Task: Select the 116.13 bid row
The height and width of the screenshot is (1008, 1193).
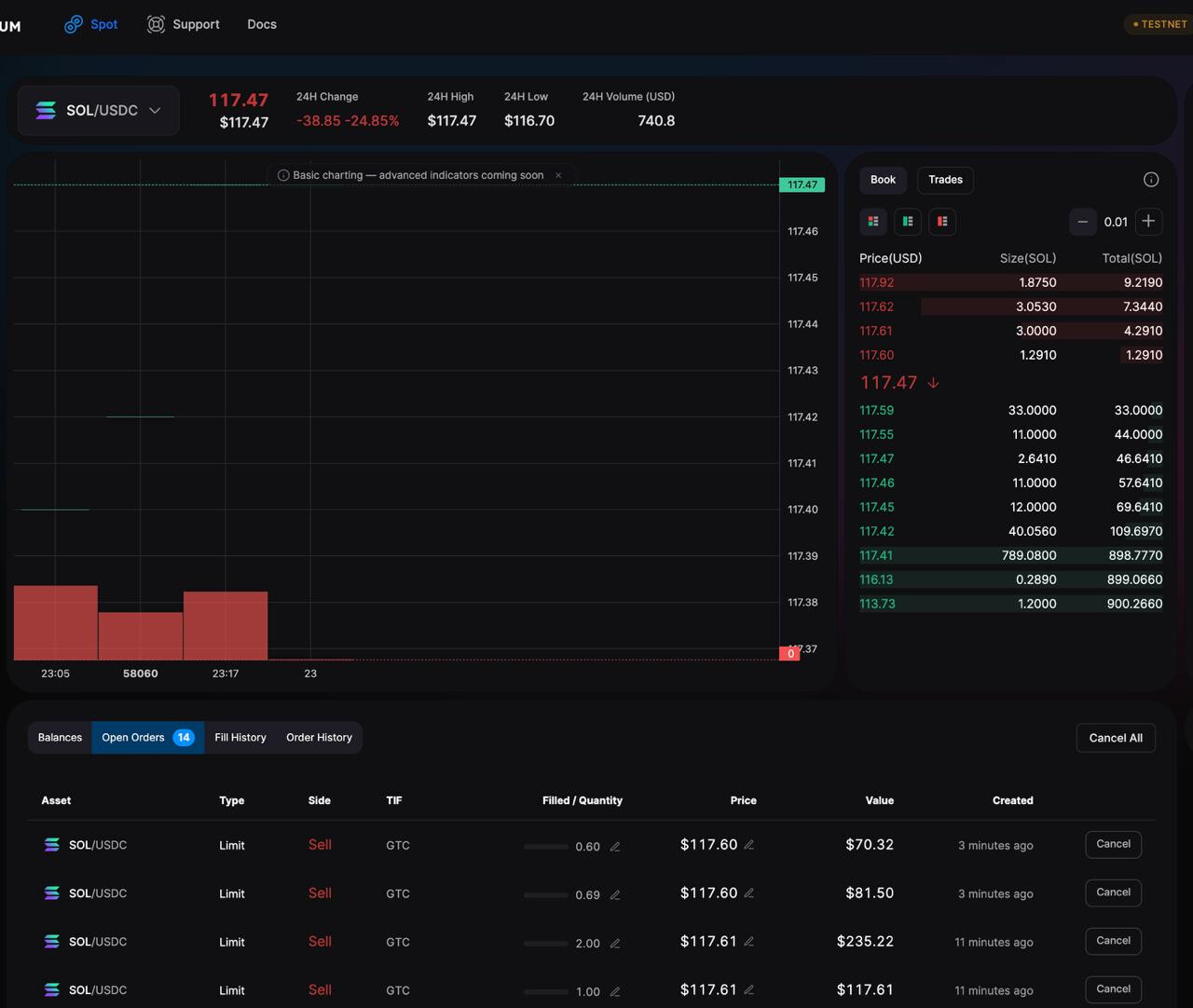Action: (x=1010, y=579)
